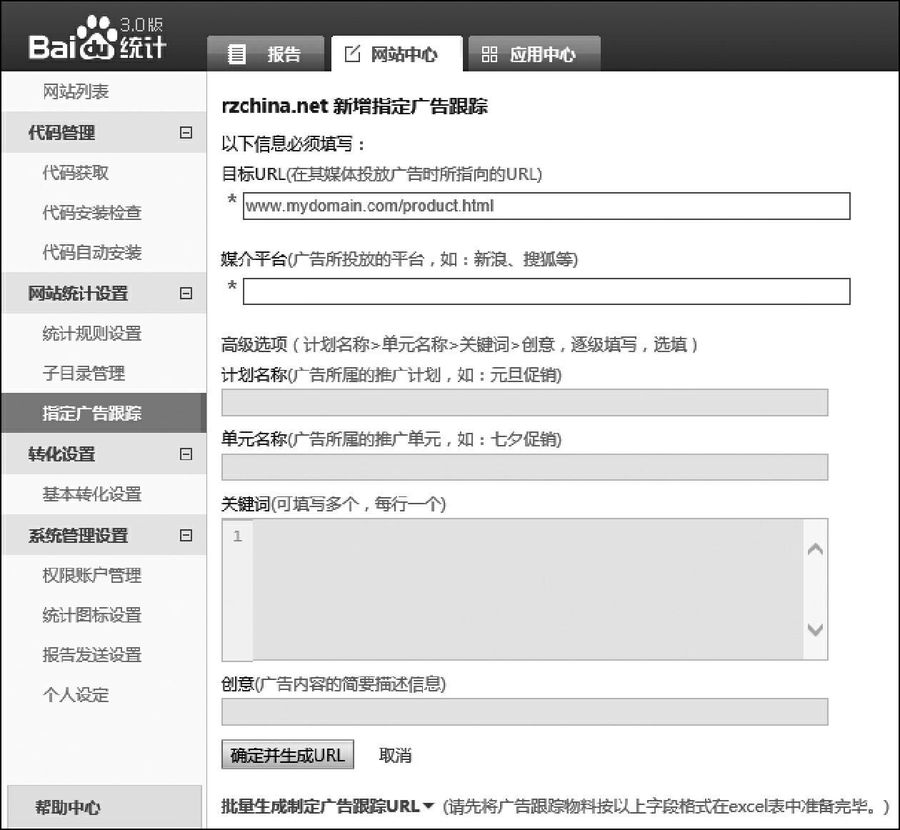Open 网站列表 in the sidebar
This screenshot has height=830, width=900.
coord(75,91)
